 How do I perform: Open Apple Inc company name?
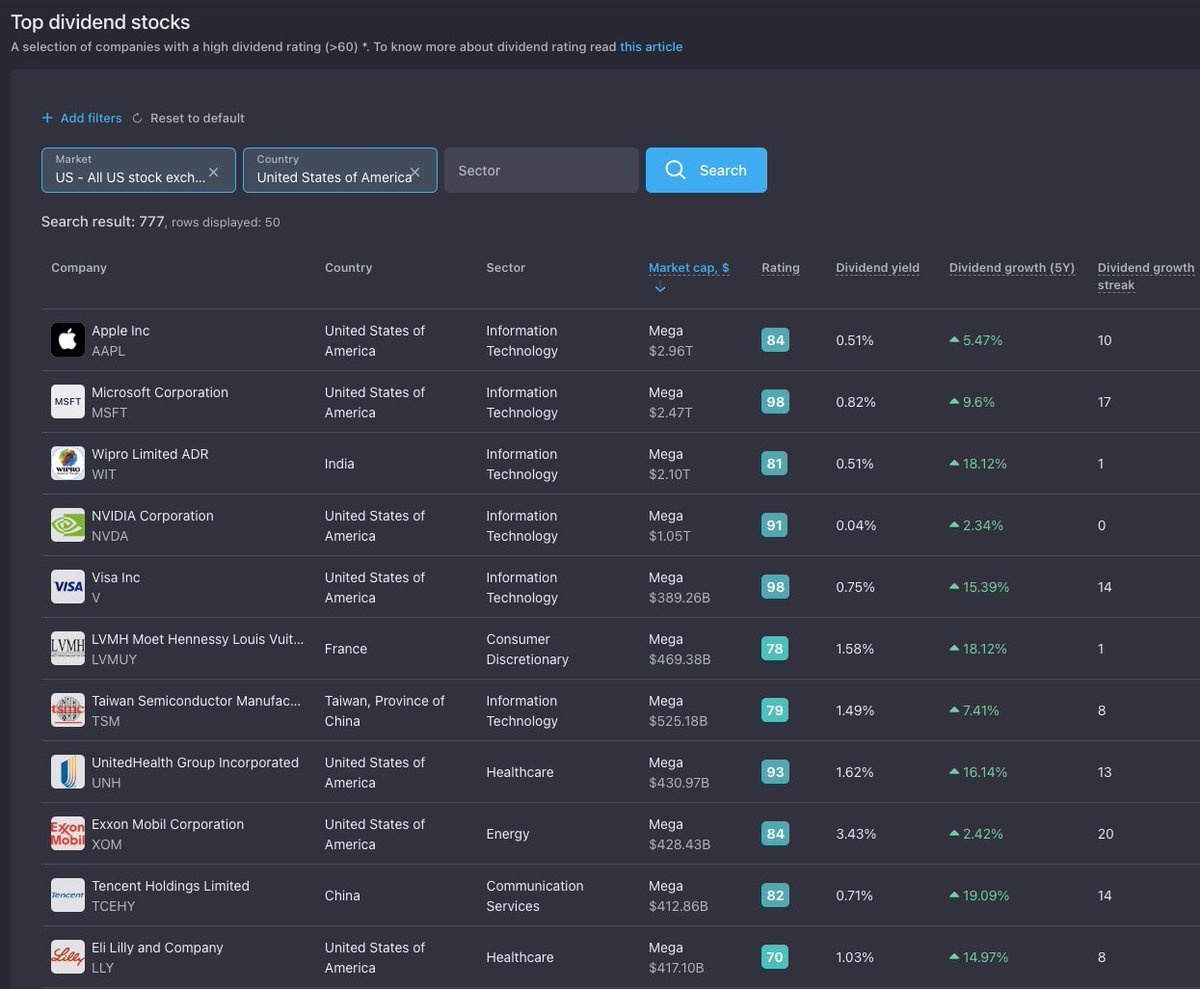click(120, 331)
